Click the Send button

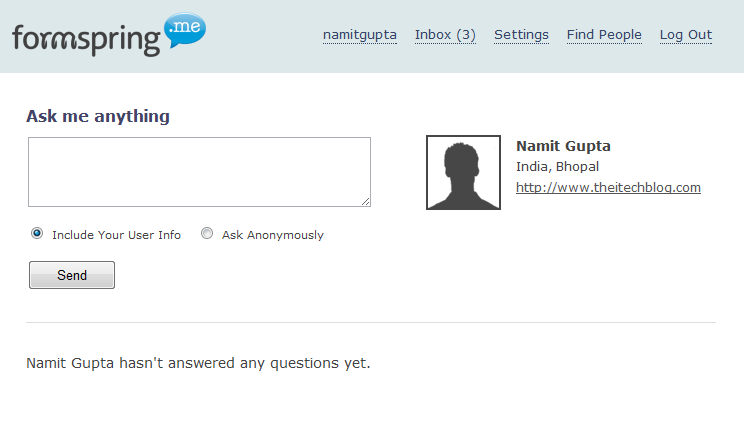(x=72, y=275)
